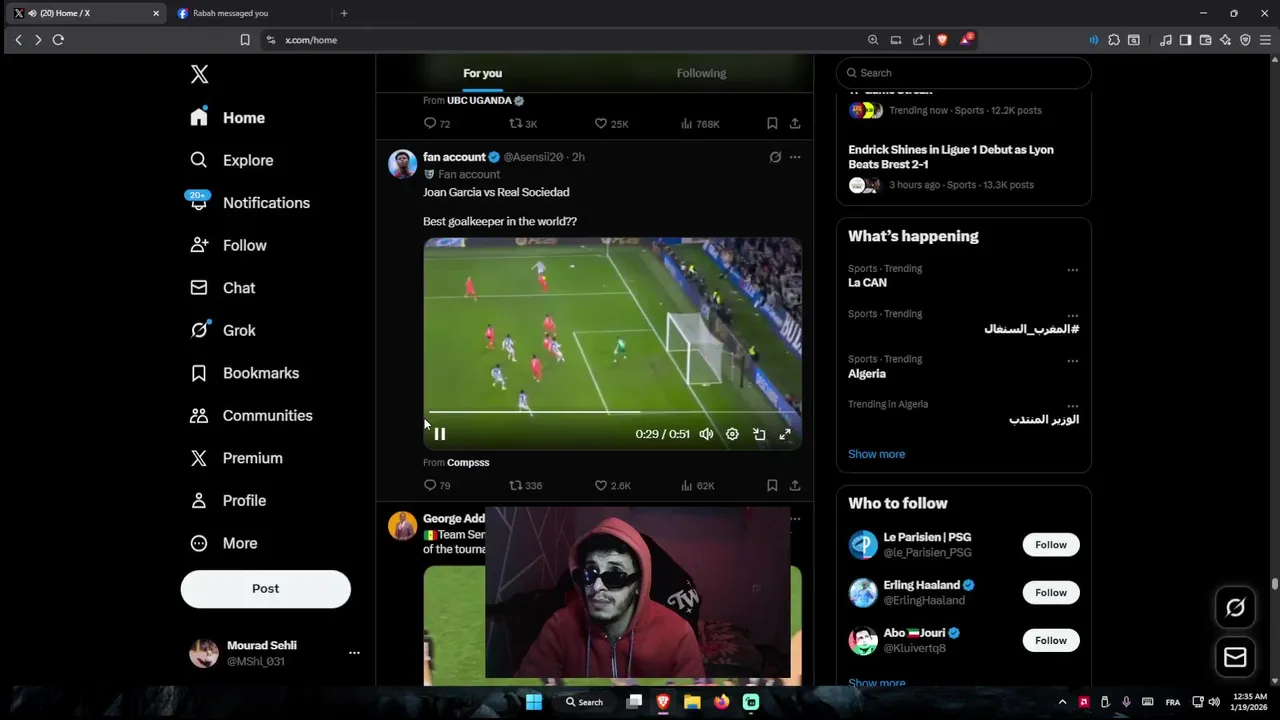Mute the video volume
This screenshot has height=720, width=1280.
(706, 434)
